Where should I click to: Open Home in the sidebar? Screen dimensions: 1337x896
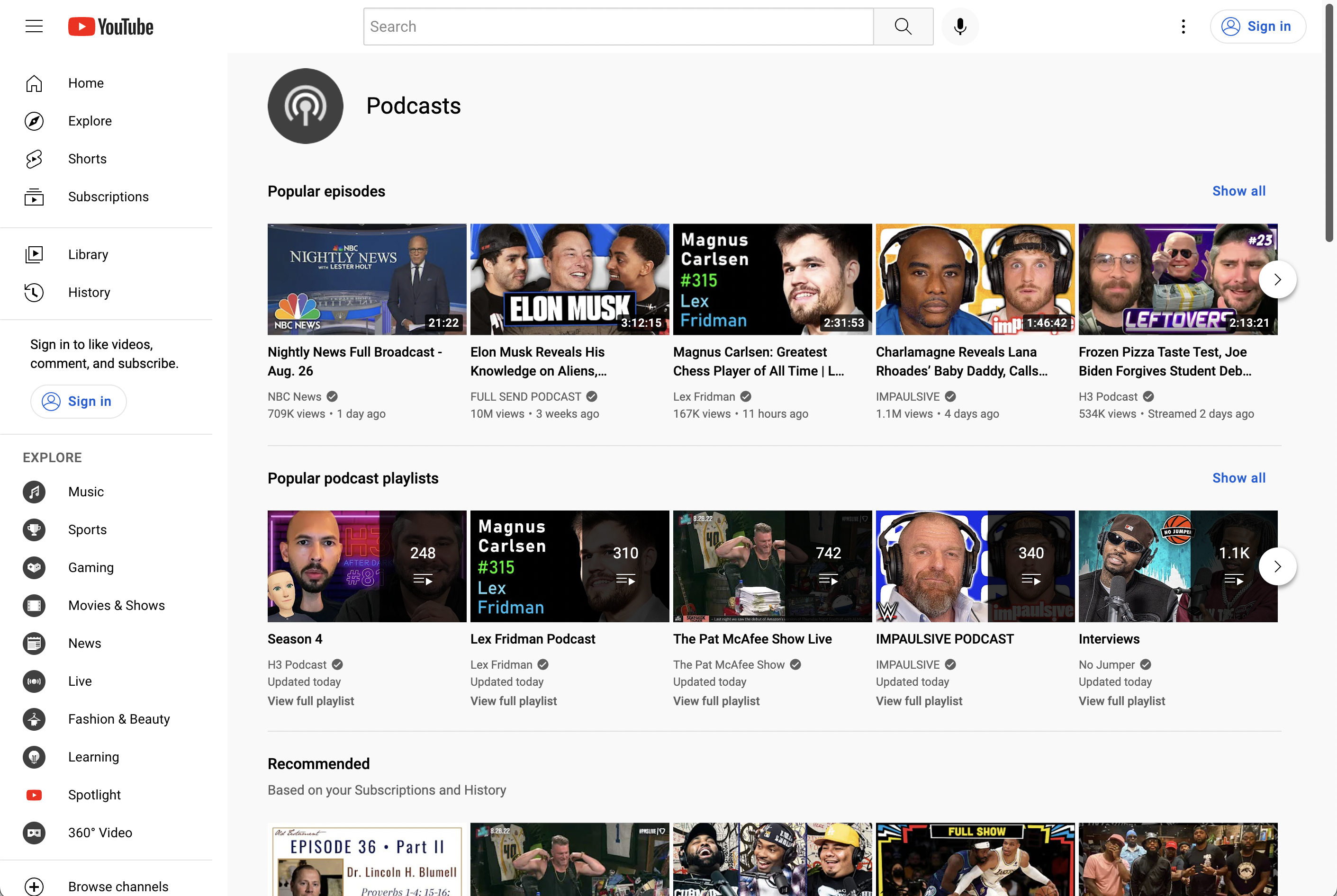click(x=106, y=83)
